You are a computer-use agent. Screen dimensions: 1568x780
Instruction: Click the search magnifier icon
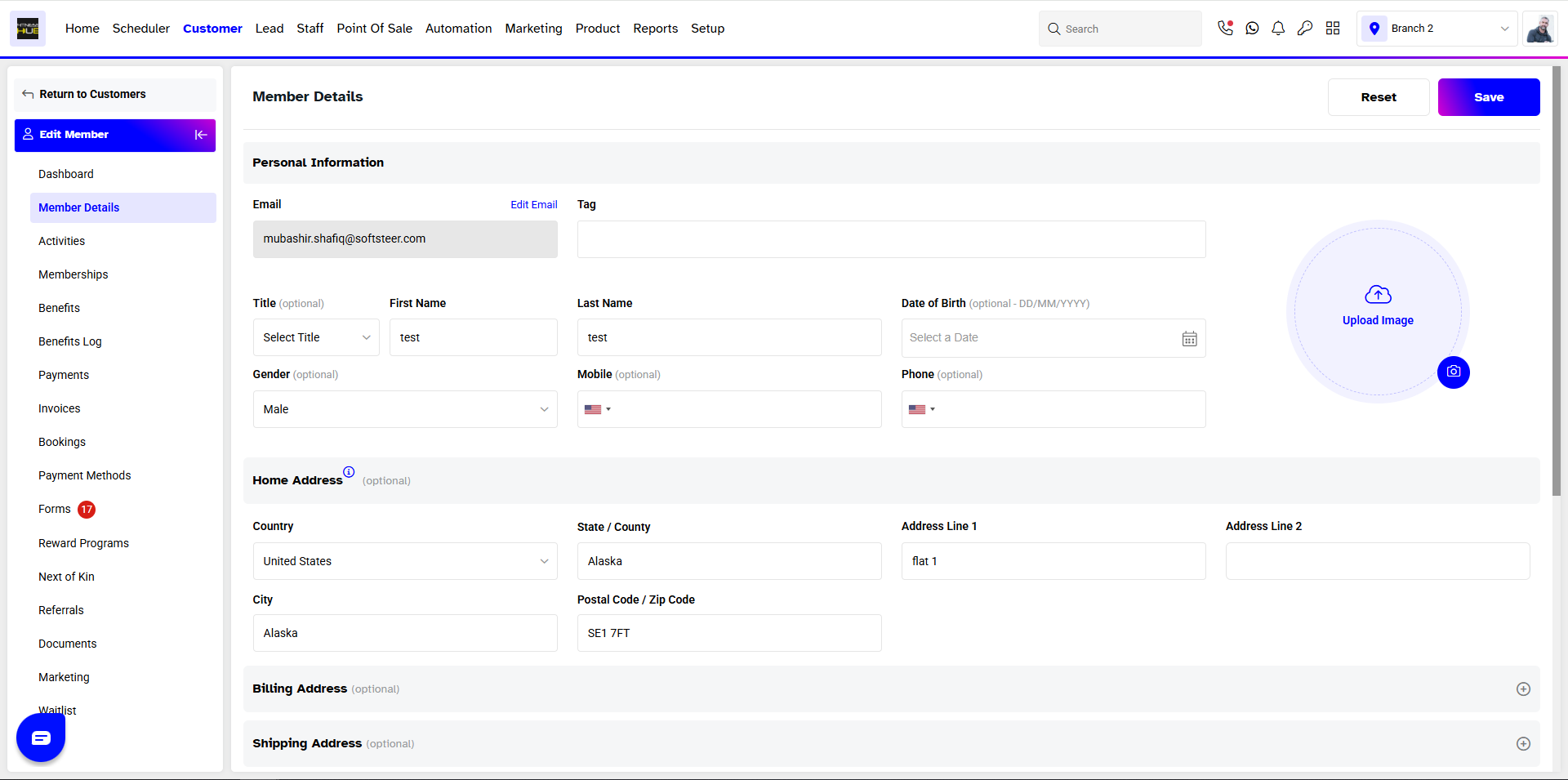click(1054, 29)
